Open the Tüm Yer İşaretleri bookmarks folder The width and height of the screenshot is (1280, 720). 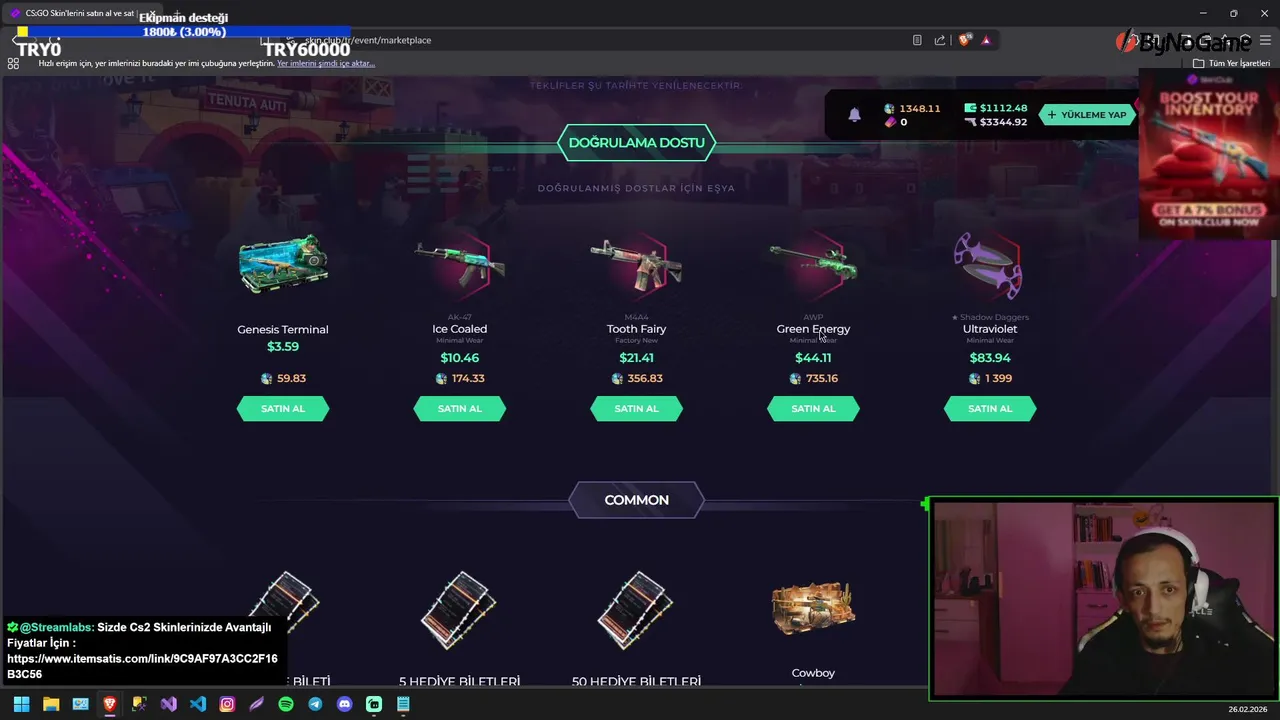coord(1231,63)
